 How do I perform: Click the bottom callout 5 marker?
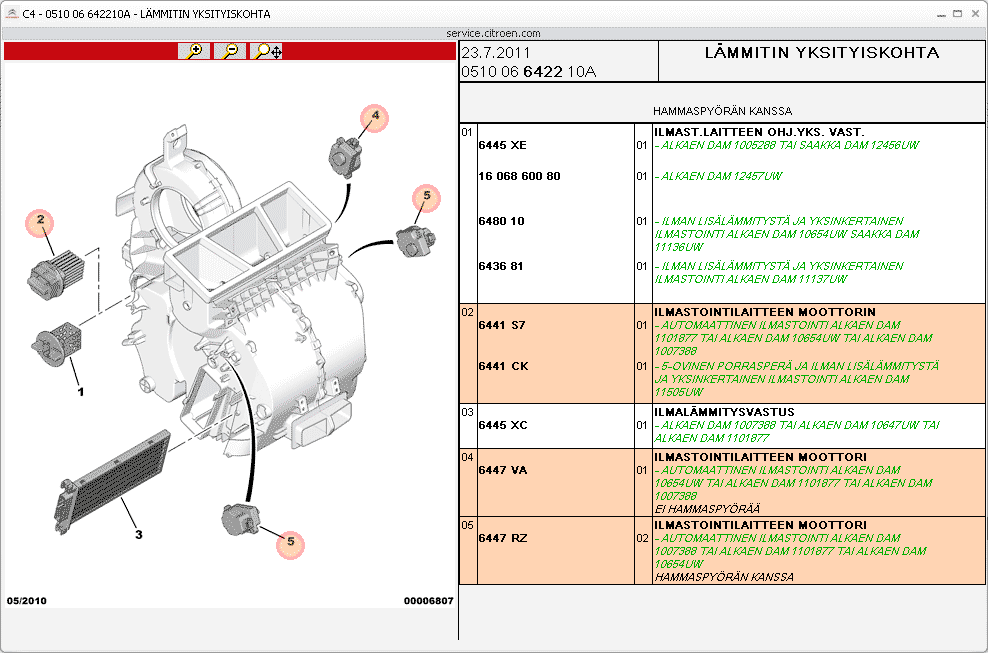click(x=291, y=543)
